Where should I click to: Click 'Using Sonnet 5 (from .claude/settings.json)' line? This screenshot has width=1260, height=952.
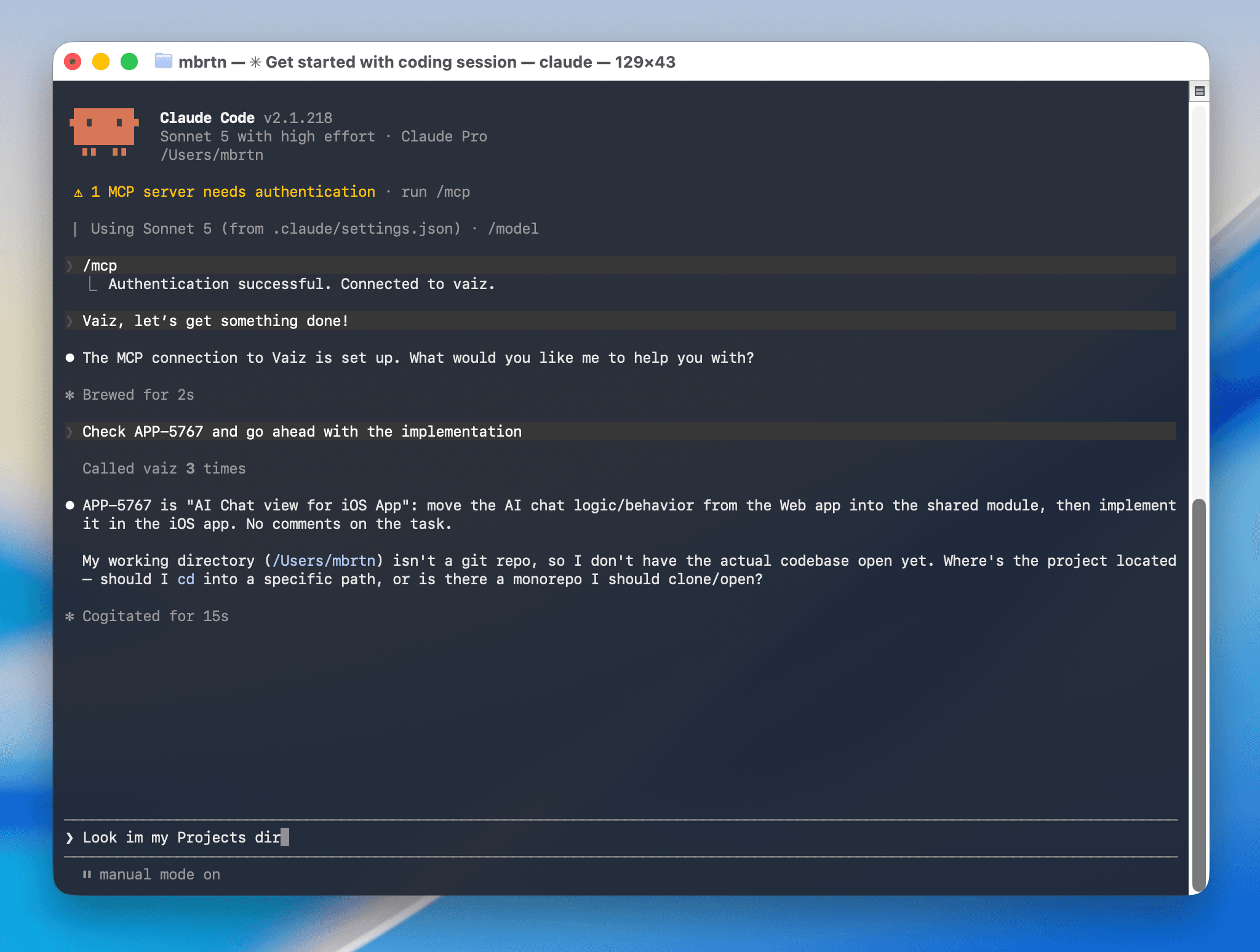[x=276, y=229]
